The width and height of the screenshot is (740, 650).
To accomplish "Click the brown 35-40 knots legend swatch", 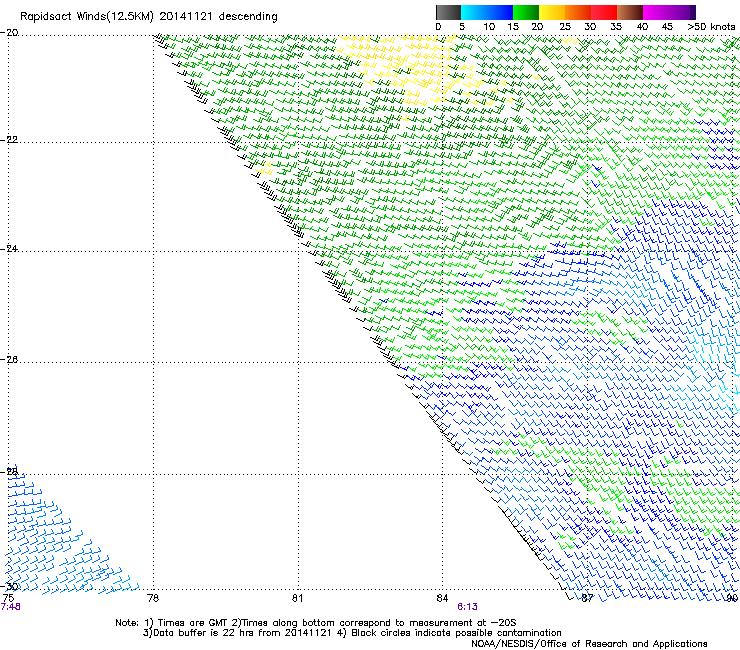I will [630, 12].
